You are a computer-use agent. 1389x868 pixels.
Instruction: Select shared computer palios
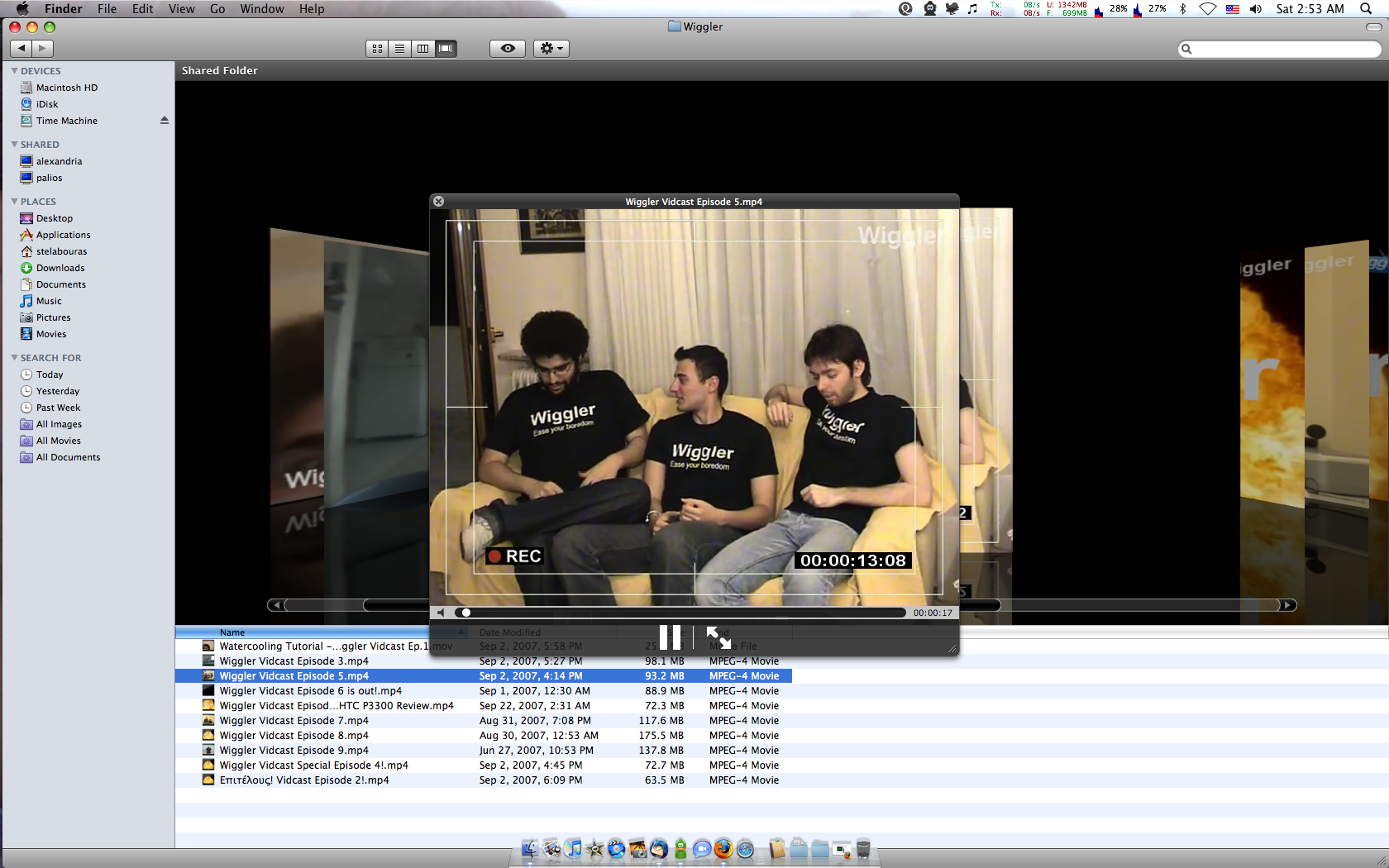[49, 178]
